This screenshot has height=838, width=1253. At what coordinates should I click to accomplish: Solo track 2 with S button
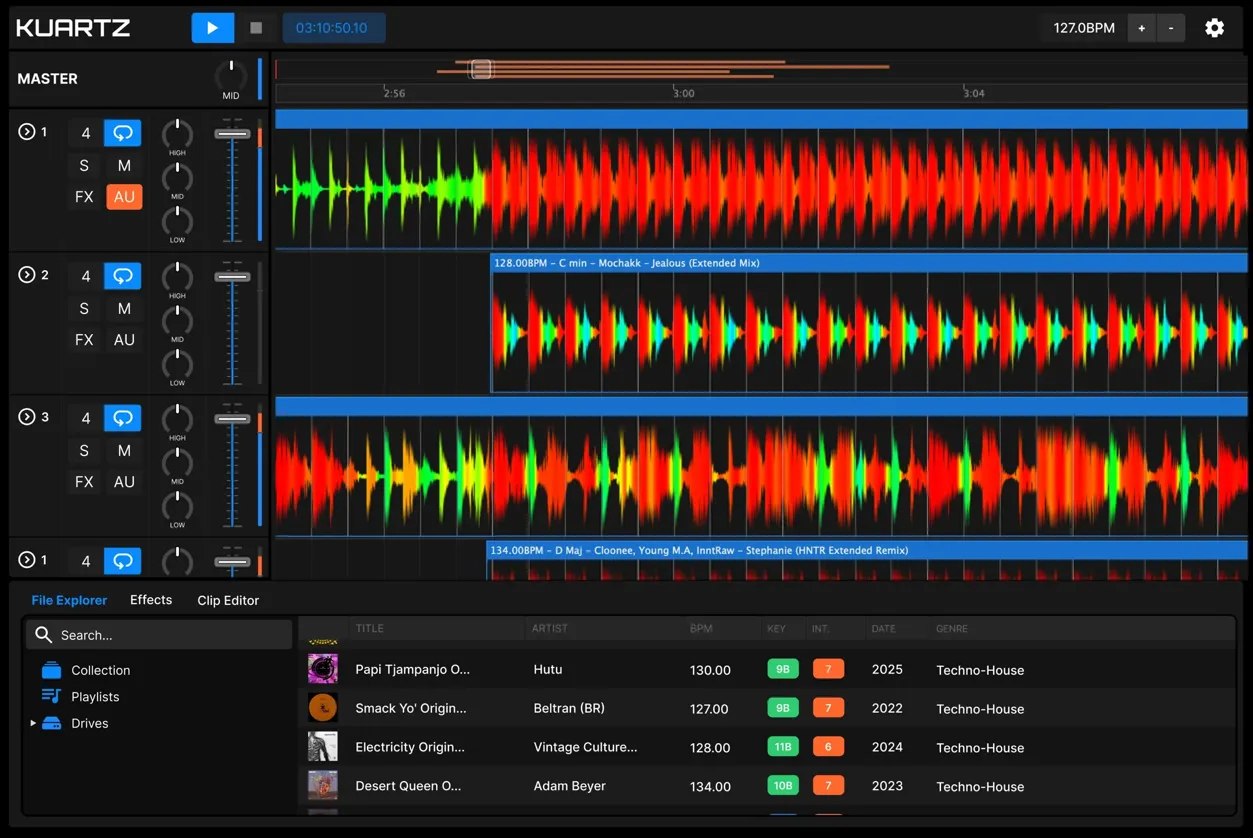click(x=84, y=309)
